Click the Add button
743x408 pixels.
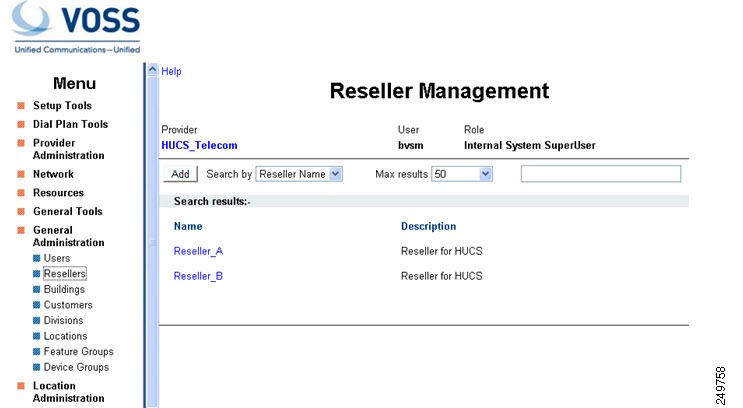[x=181, y=174]
